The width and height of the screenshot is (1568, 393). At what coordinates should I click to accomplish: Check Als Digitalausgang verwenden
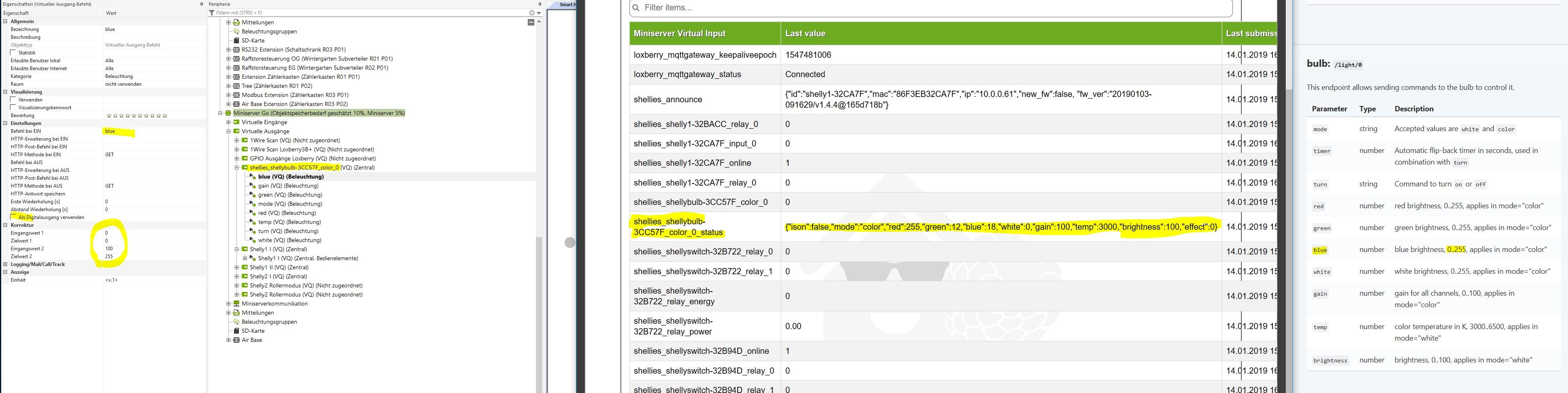click(13, 217)
